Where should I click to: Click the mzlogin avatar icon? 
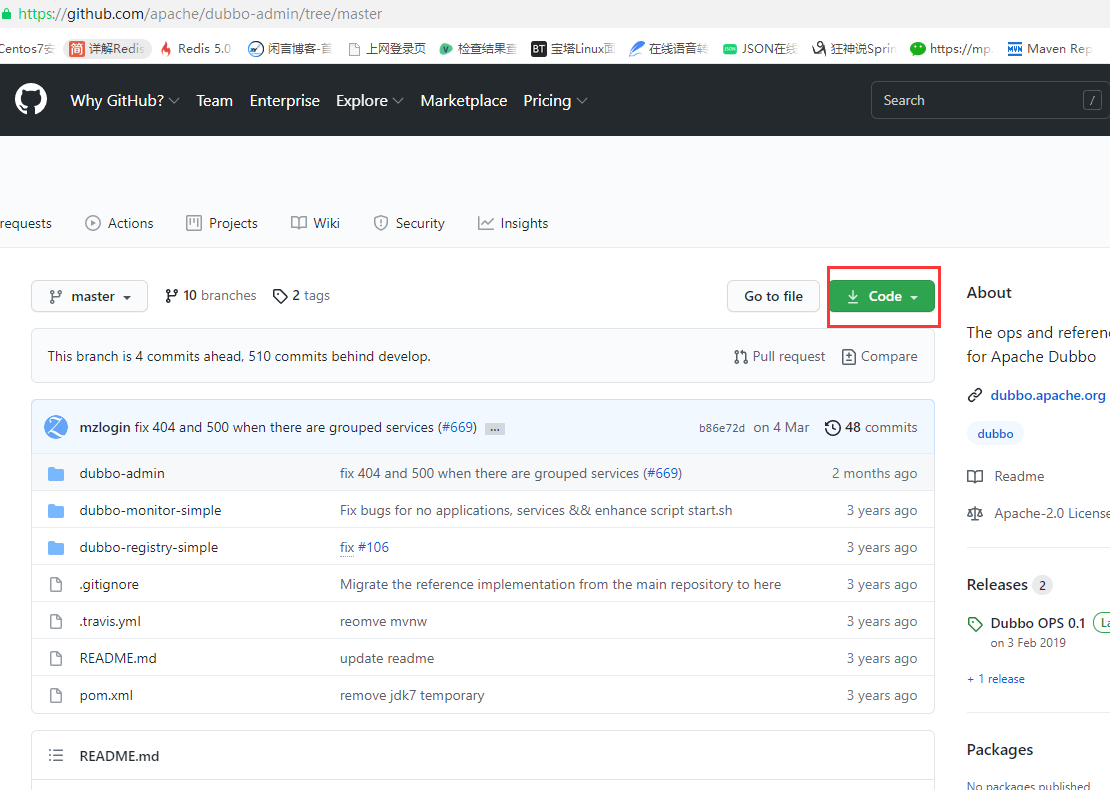(x=56, y=427)
